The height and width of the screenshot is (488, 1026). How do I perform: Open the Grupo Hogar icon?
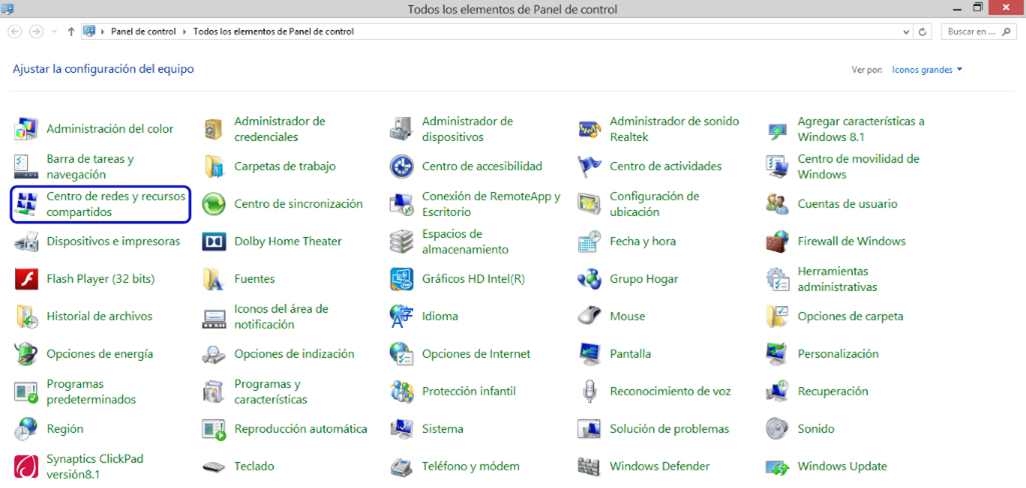tap(589, 279)
